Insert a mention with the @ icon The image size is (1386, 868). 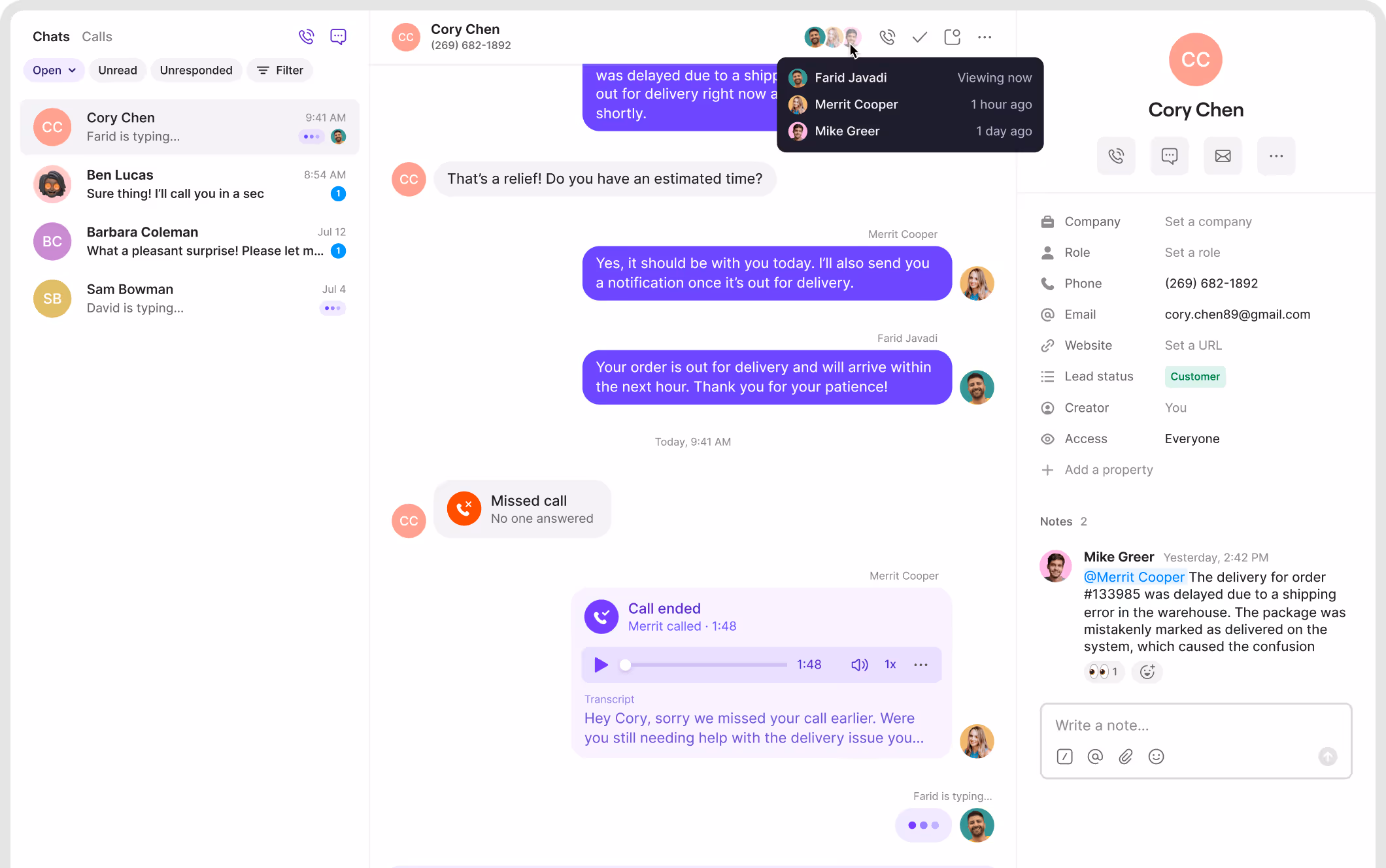pyautogui.click(x=1095, y=756)
